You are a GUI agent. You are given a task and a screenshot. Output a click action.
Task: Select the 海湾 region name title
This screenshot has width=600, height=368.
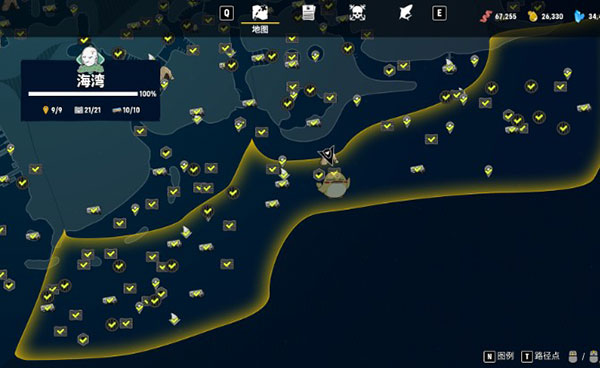click(x=90, y=81)
